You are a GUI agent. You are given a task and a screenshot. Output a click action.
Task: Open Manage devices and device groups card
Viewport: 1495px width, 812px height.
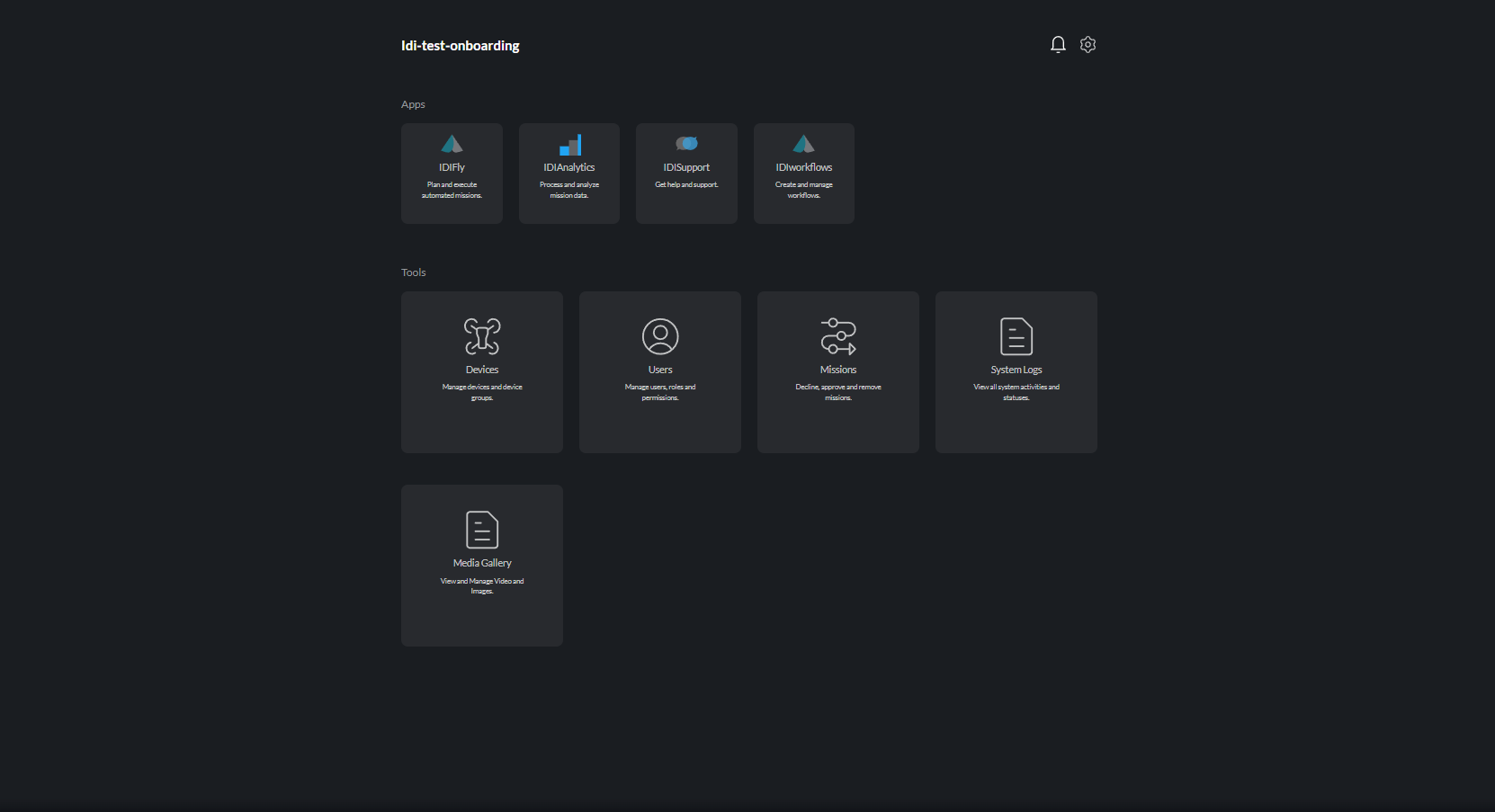[482, 372]
